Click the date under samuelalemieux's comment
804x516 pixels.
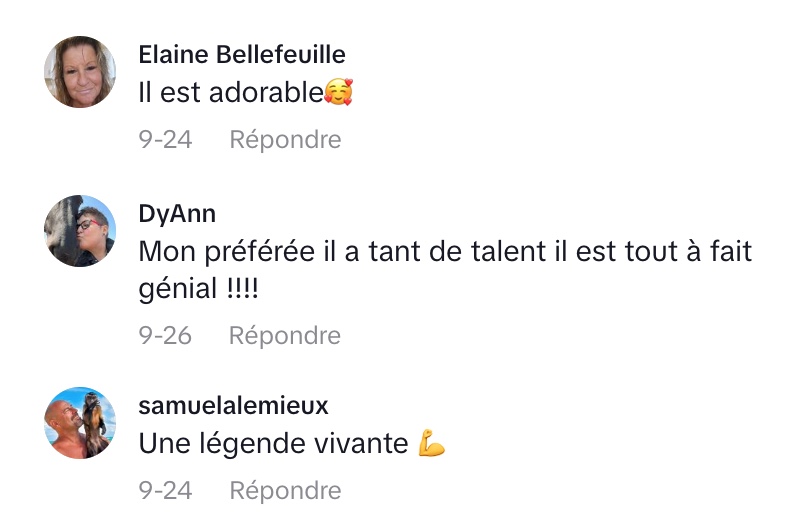point(165,491)
